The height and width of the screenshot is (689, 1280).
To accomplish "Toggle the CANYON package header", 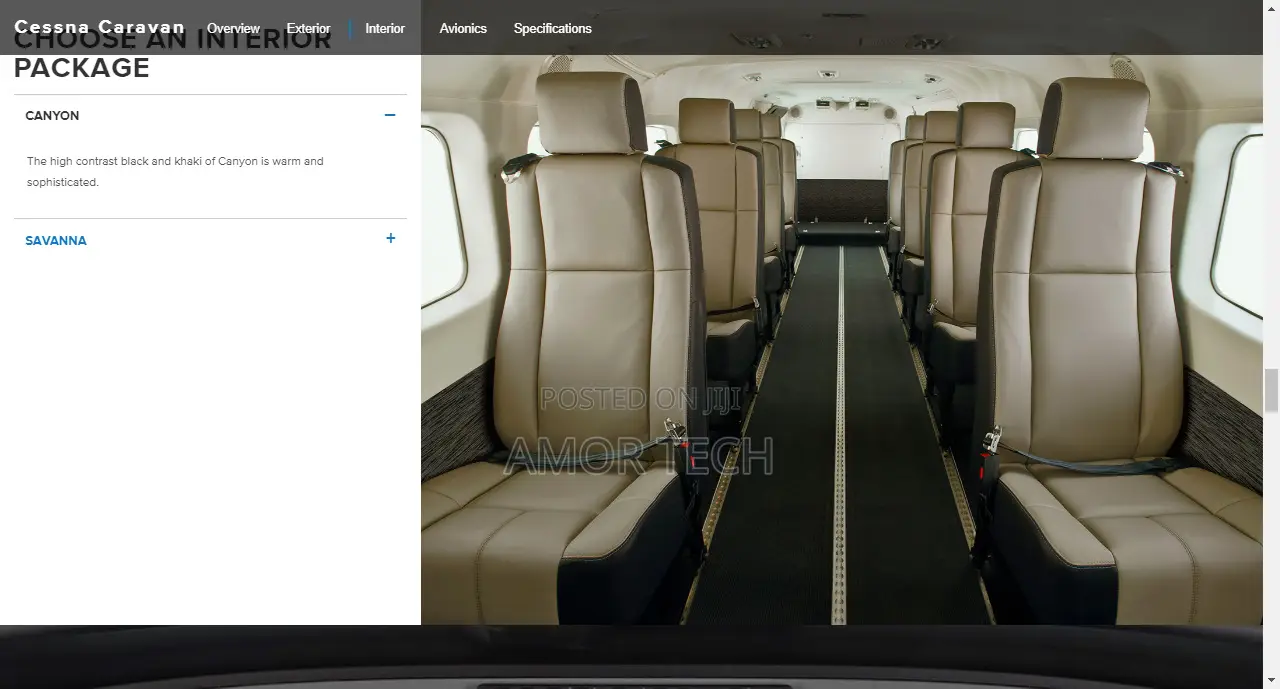I will tap(210, 115).
